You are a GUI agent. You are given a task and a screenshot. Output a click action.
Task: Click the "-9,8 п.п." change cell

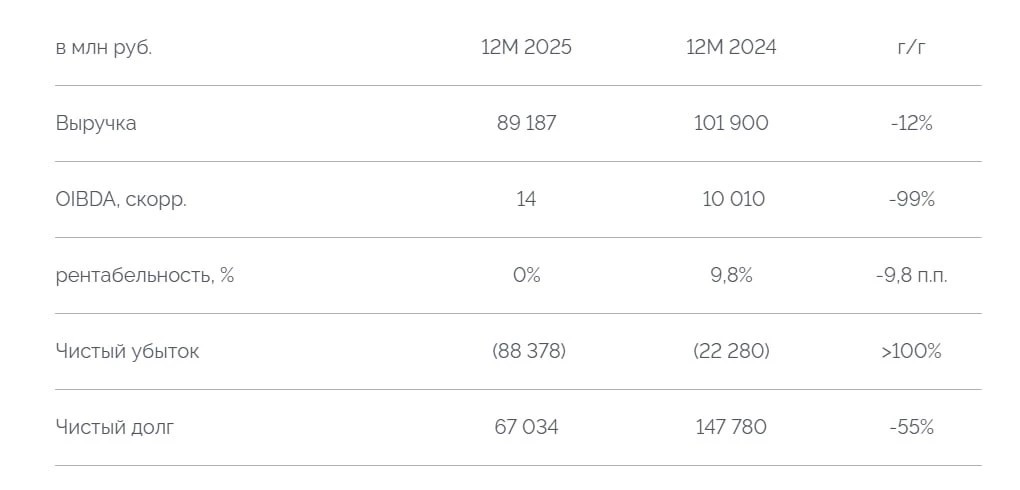click(911, 276)
